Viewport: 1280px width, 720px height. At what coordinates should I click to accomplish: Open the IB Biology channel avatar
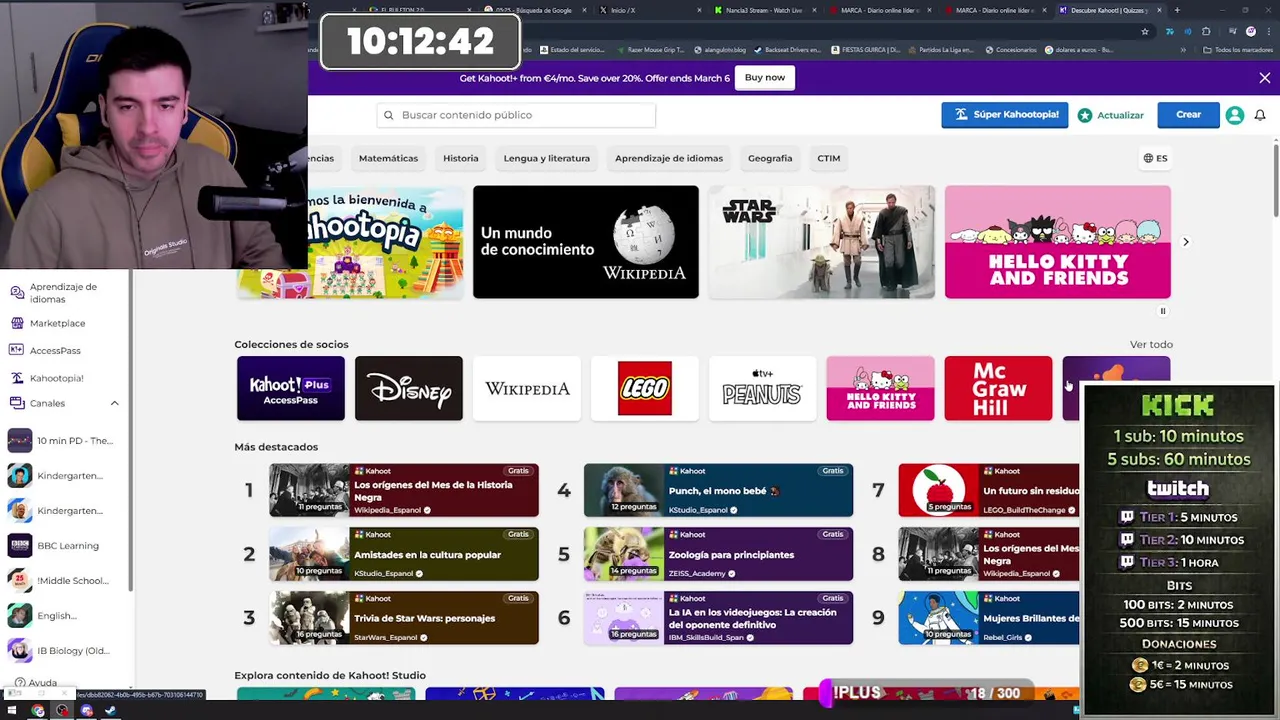[19, 651]
